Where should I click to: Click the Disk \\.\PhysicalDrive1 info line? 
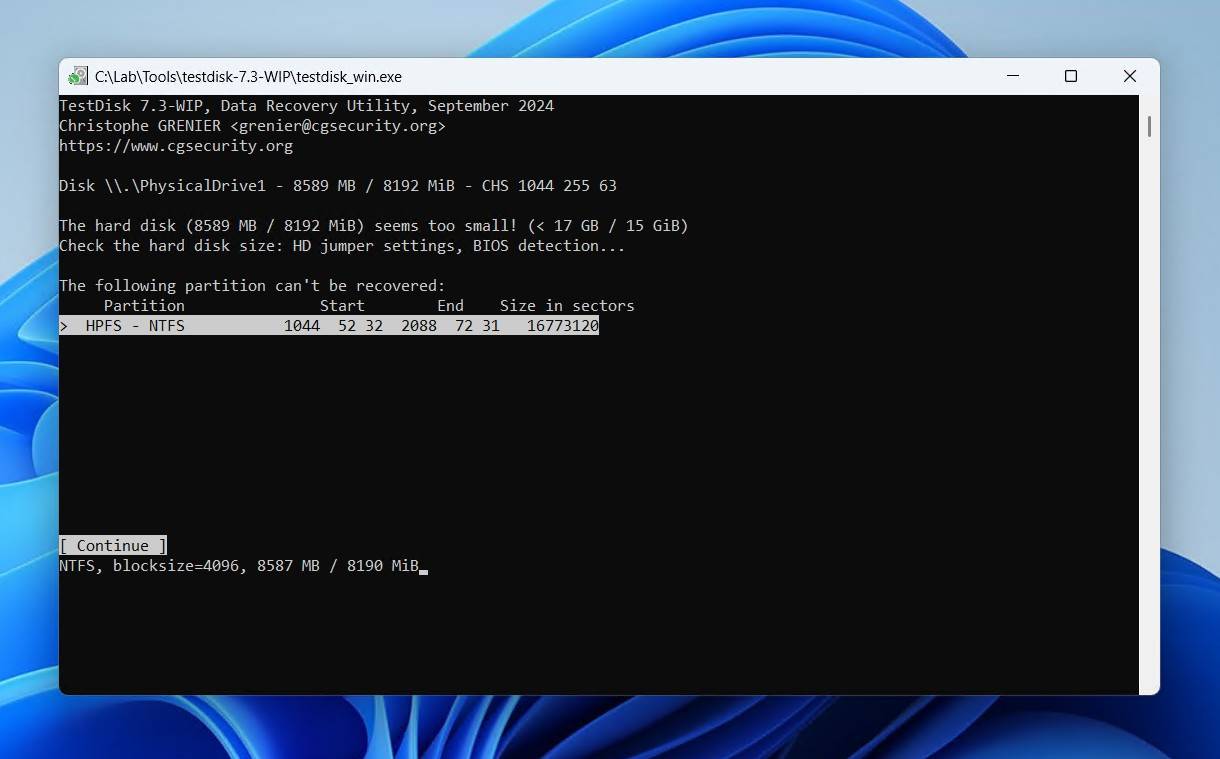(337, 186)
